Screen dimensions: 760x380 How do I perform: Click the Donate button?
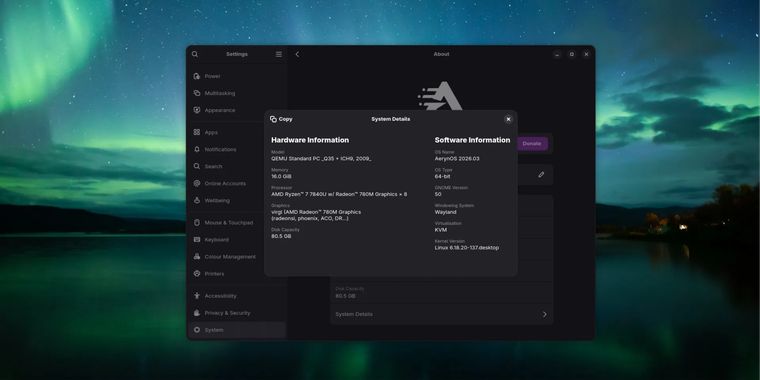(533, 143)
